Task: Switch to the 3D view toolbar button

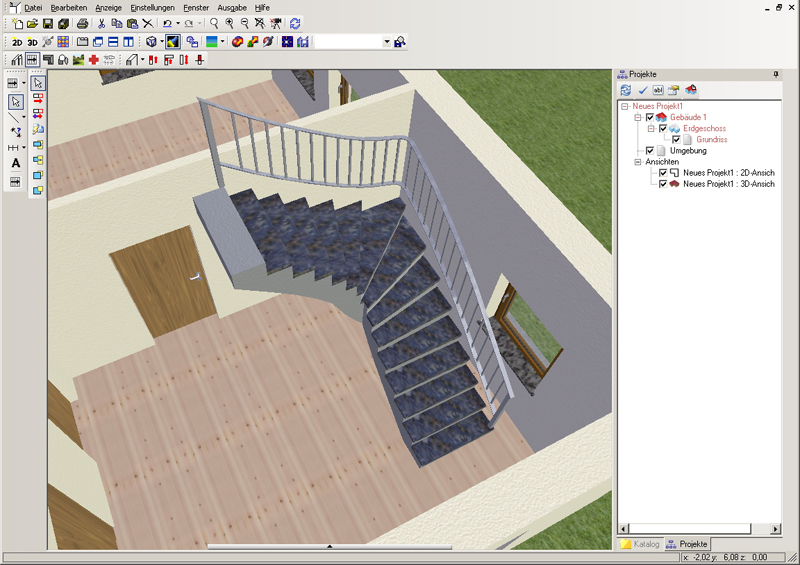Action: (32, 42)
